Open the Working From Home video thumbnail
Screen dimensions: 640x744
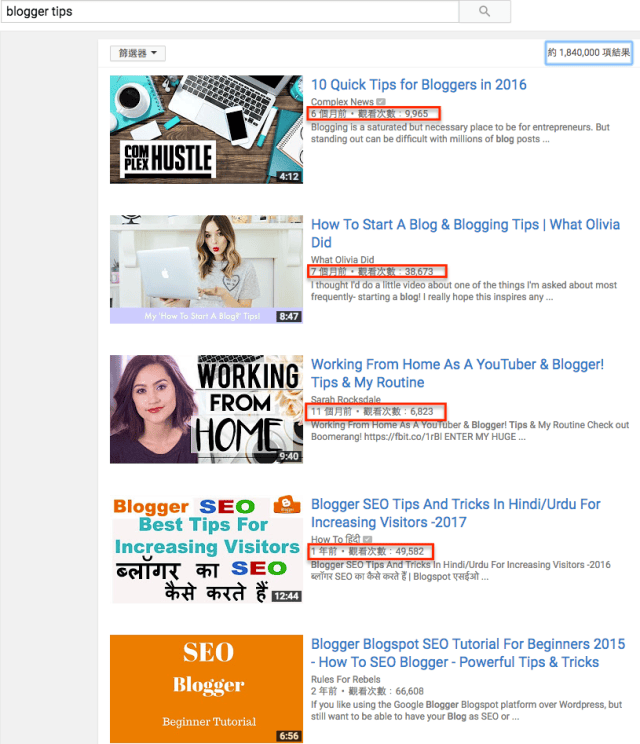click(206, 409)
